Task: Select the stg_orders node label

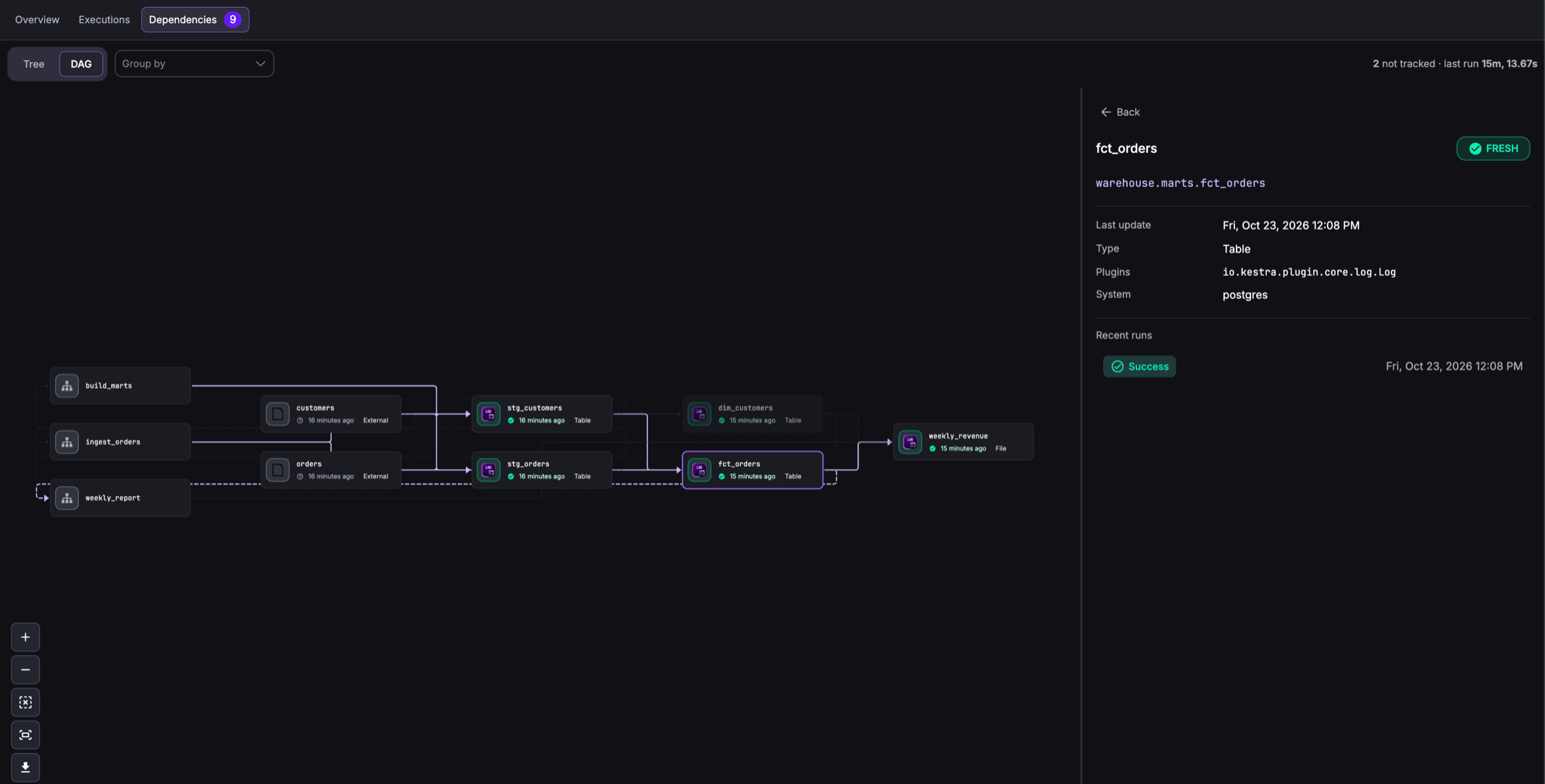Action: (x=528, y=464)
